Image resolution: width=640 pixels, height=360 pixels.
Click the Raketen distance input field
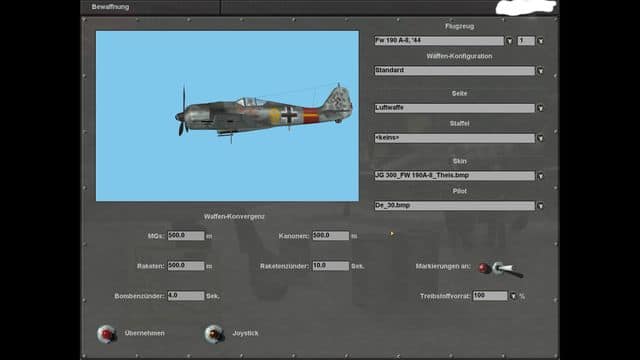tap(186, 266)
